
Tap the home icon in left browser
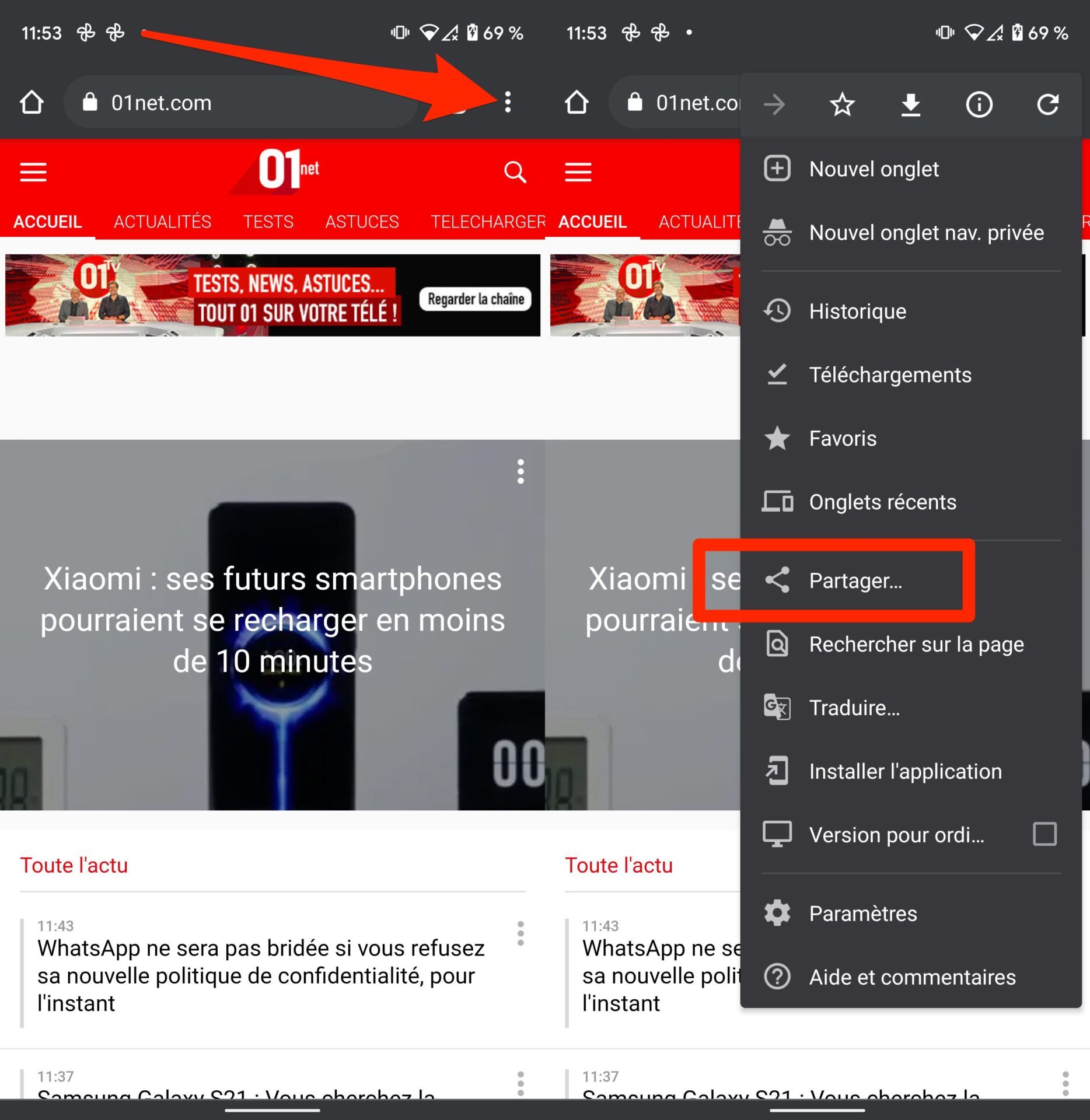(x=32, y=103)
